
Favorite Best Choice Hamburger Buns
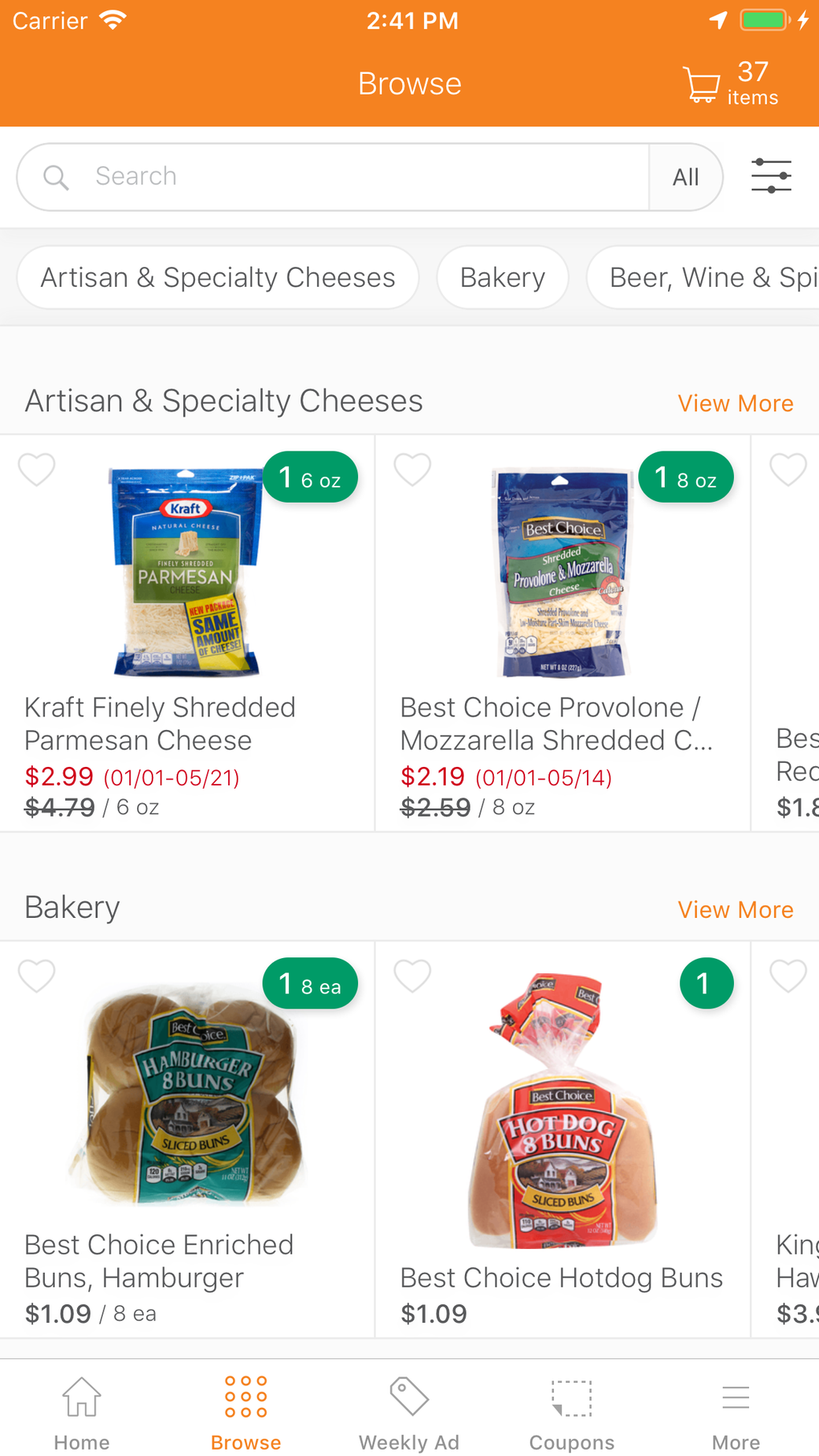pos(37,976)
